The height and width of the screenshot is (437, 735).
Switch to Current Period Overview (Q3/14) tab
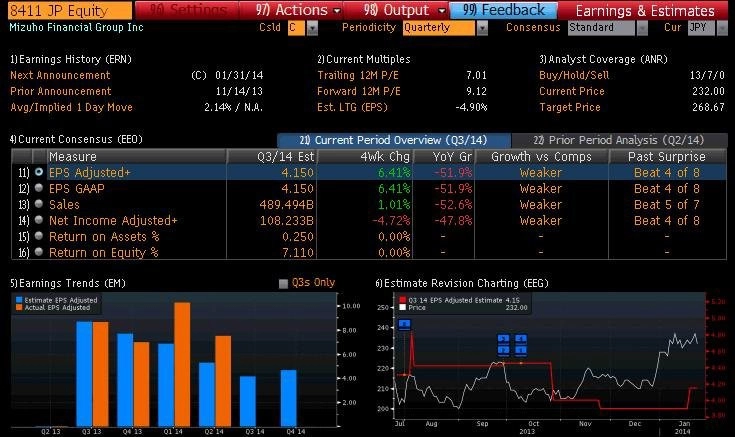pos(394,140)
